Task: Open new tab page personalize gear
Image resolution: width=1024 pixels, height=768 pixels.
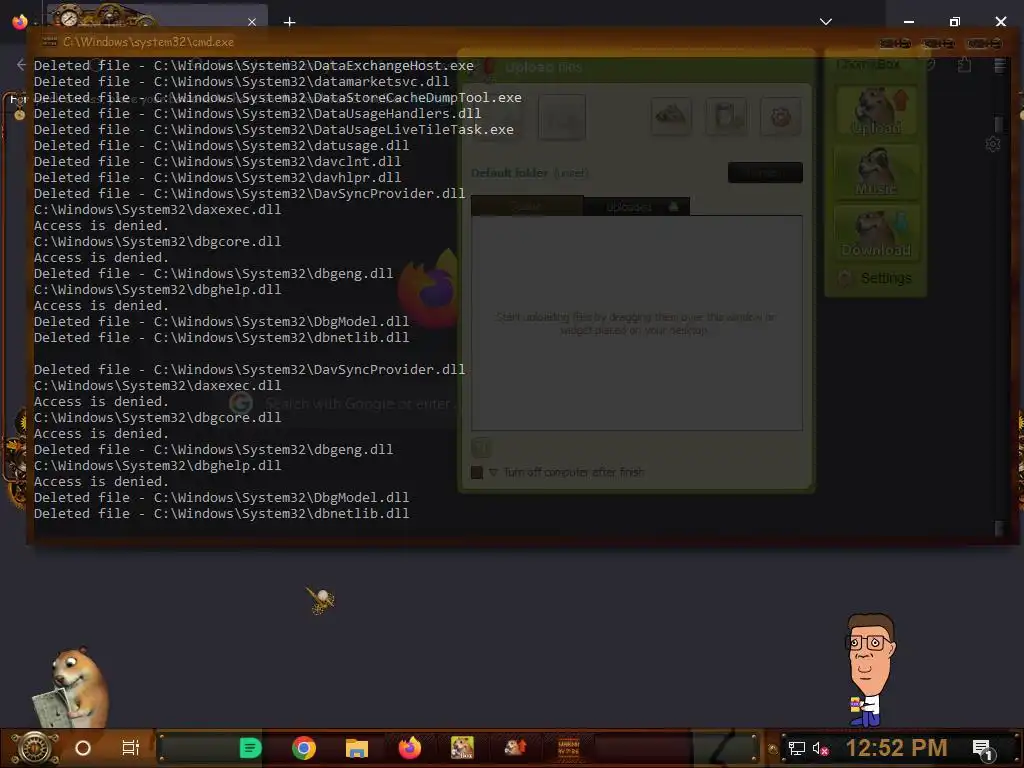Action: click(x=993, y=144)
